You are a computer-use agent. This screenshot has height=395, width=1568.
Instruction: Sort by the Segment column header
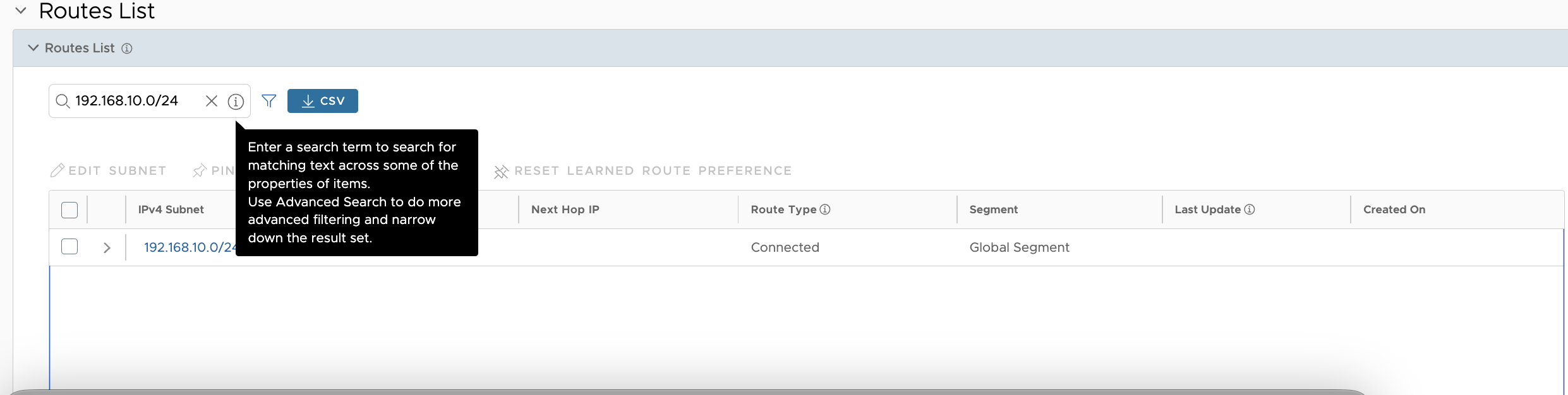(993, 209)
